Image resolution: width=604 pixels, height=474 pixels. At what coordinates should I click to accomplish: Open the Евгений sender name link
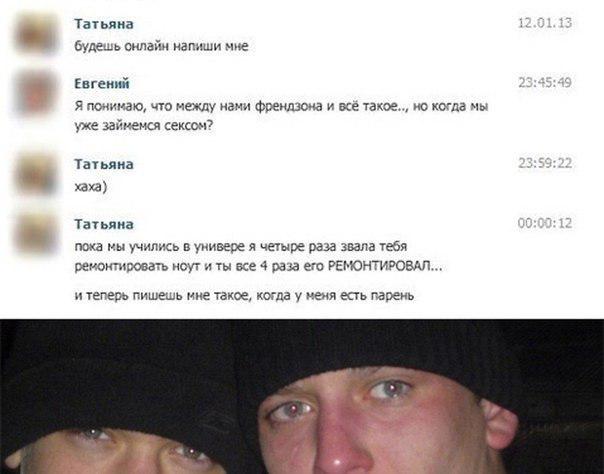[x=102, y=84]
